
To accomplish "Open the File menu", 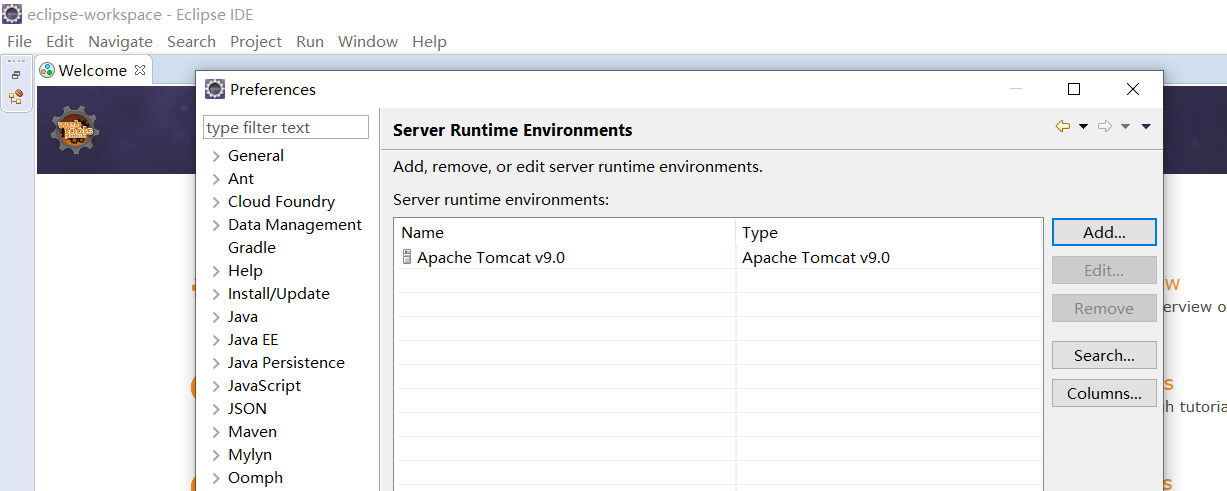I will coord(19,41).
